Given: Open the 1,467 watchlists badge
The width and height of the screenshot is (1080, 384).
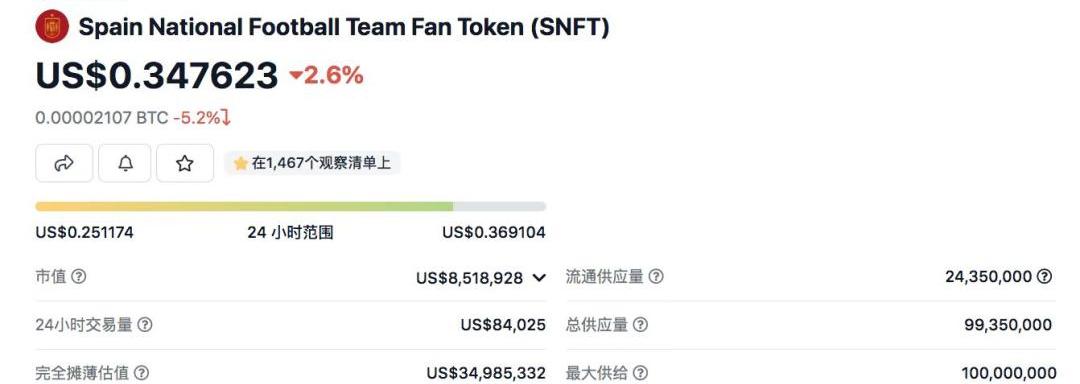Looking at the screenshot, I should point(312,163).
